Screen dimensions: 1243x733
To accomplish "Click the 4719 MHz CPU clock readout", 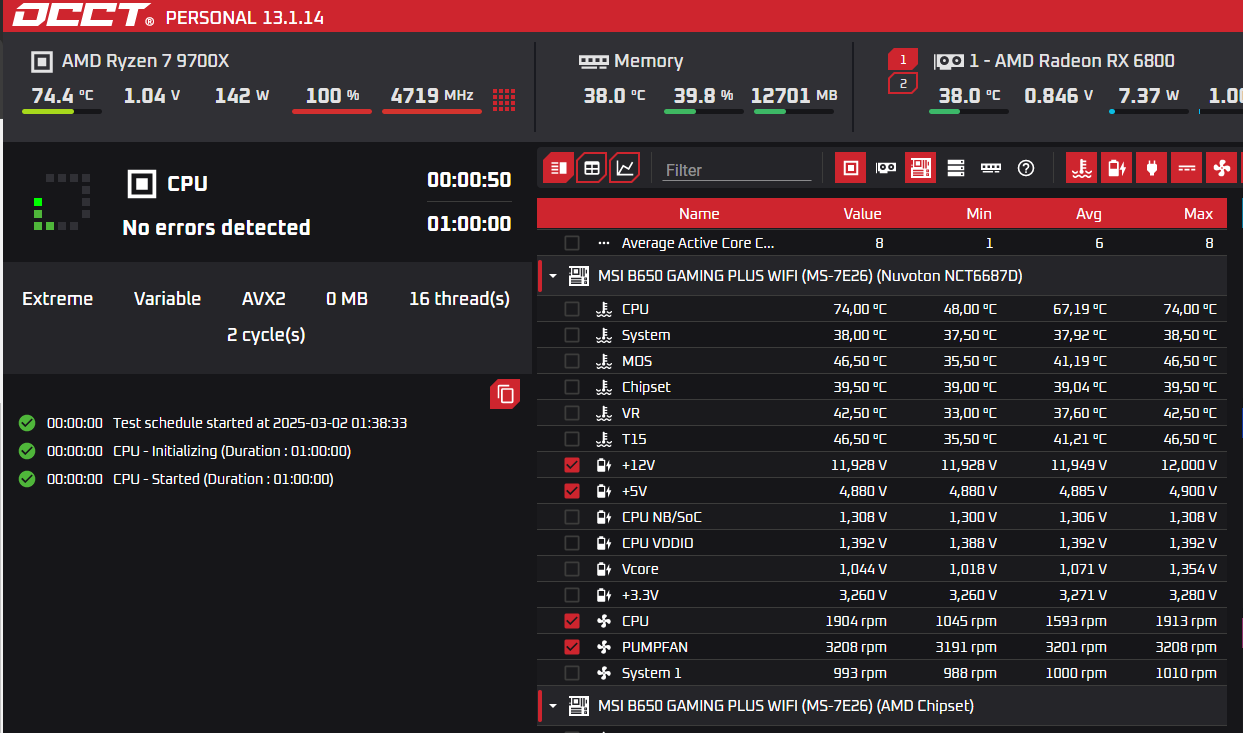I will pos(432,95).
